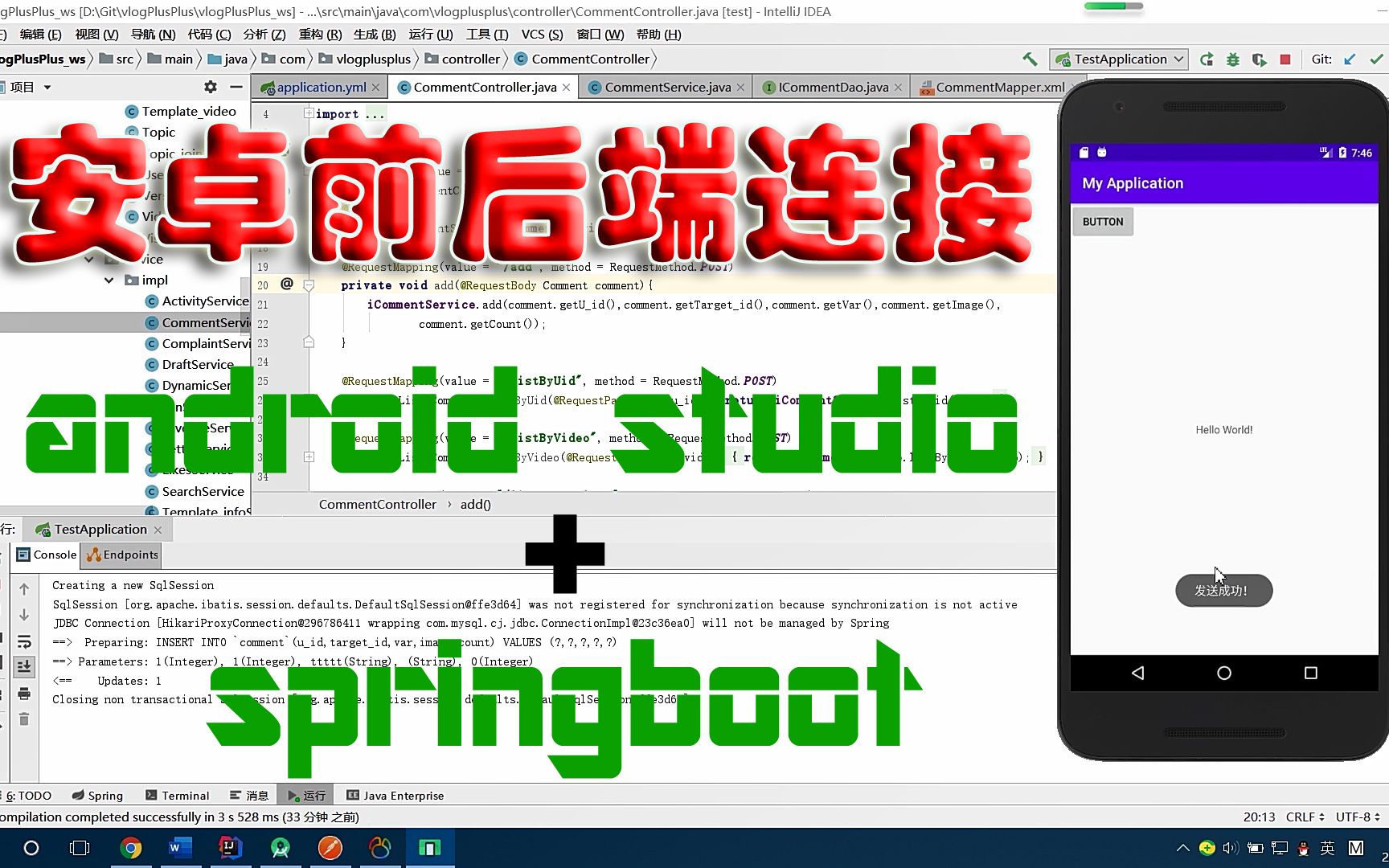Screen dimensions: 1389x868
Task: Open the 导航 (N) menu
Action: pos(153,35)
